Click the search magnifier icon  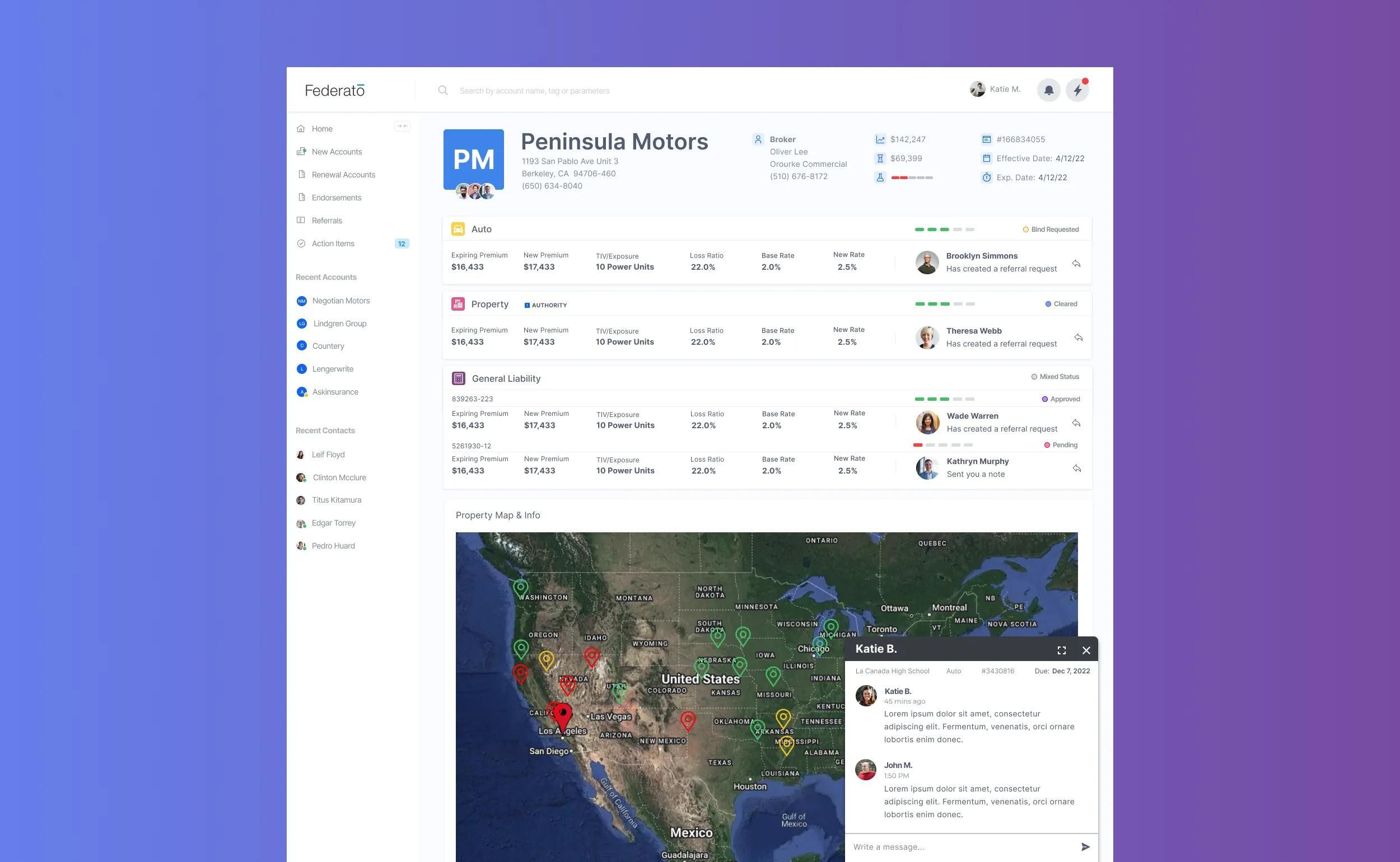click(442, 90)
